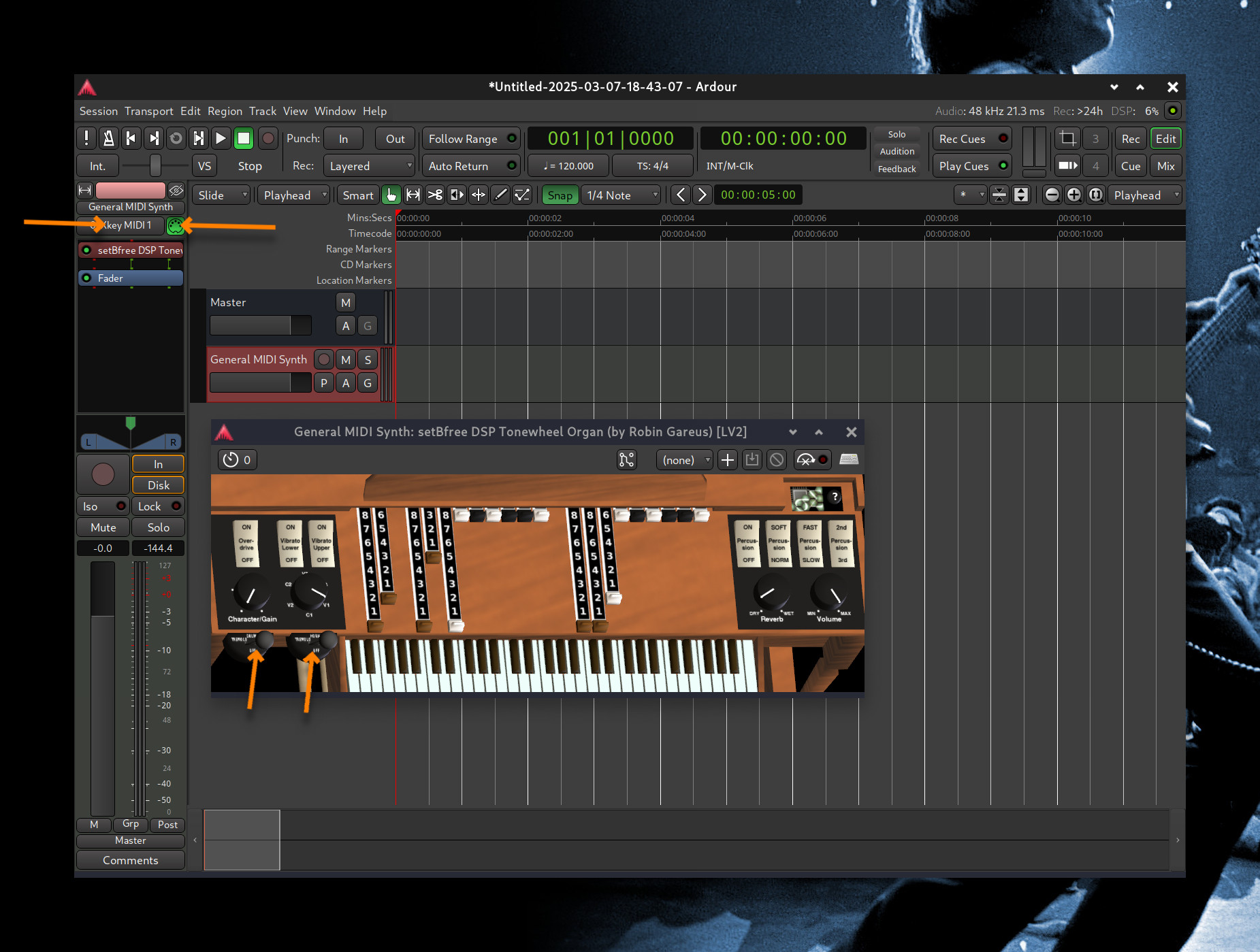Open Track menu
Viewport: 1260px width, 952px height.
click(x=263, y=111)
